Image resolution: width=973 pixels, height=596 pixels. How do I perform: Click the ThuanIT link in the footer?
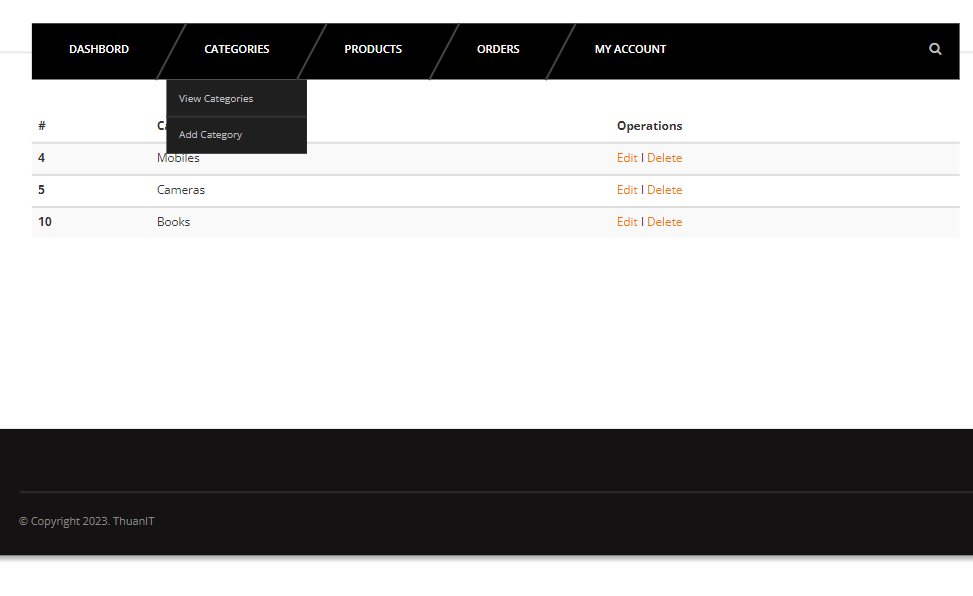tap(133, 520)
